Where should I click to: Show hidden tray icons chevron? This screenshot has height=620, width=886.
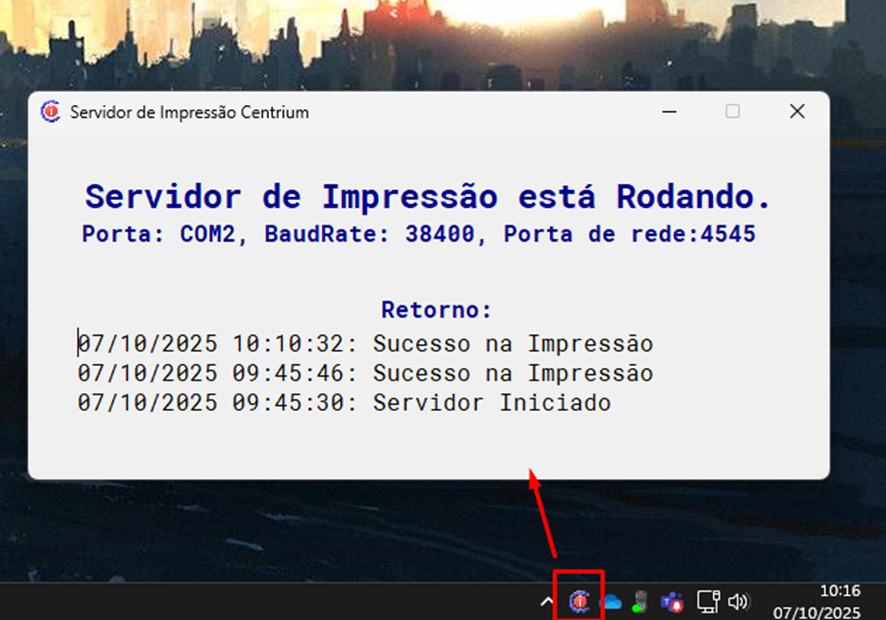(x=546, y=602)
